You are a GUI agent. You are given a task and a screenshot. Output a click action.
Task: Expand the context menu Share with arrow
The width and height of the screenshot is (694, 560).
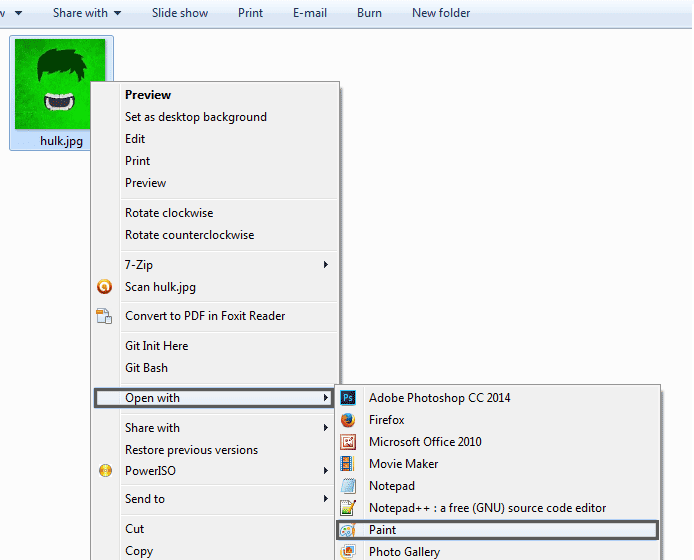(x=326, y=428)
